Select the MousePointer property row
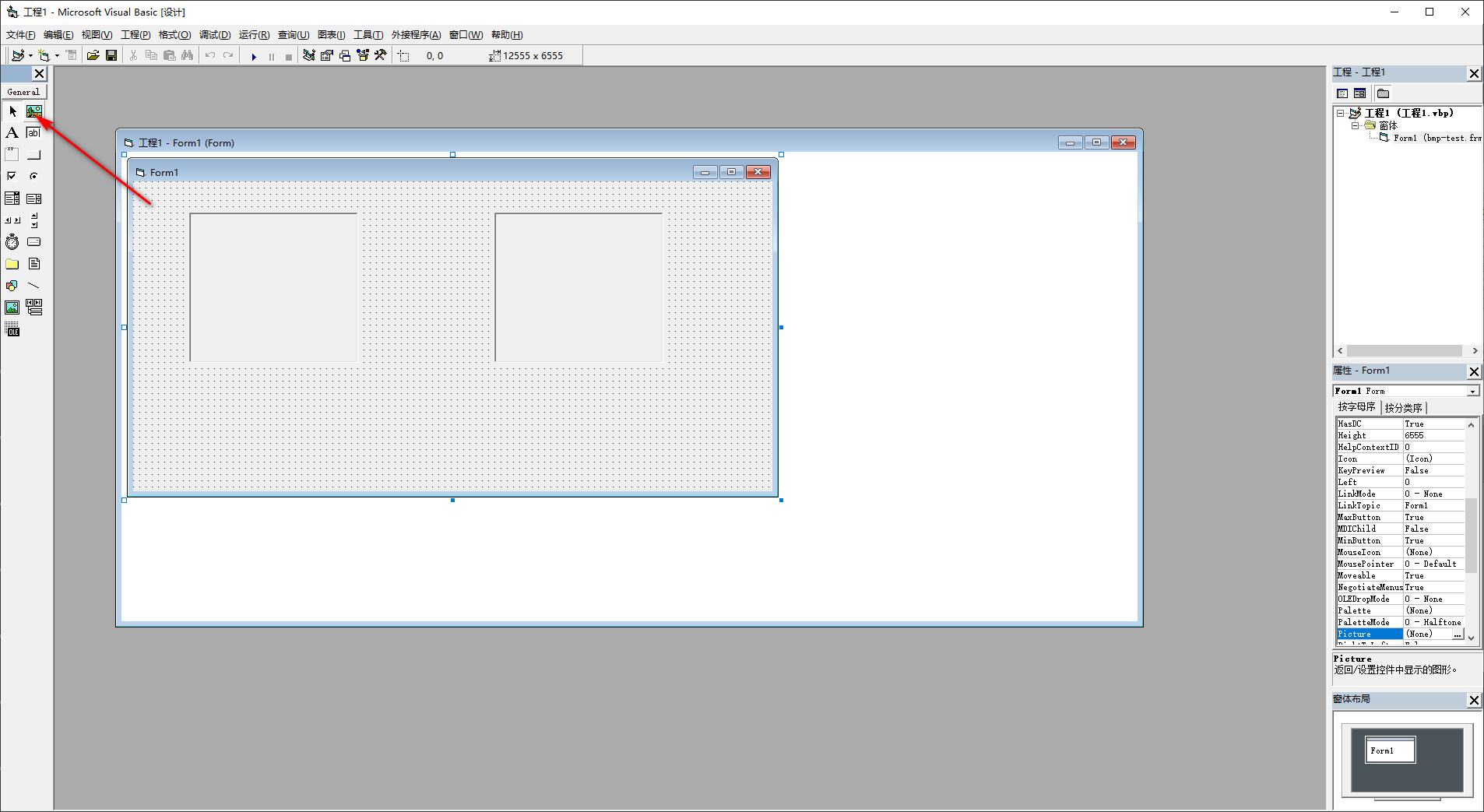The height and width of the screenshot is (812, 1484). [x=1401, y=564]
